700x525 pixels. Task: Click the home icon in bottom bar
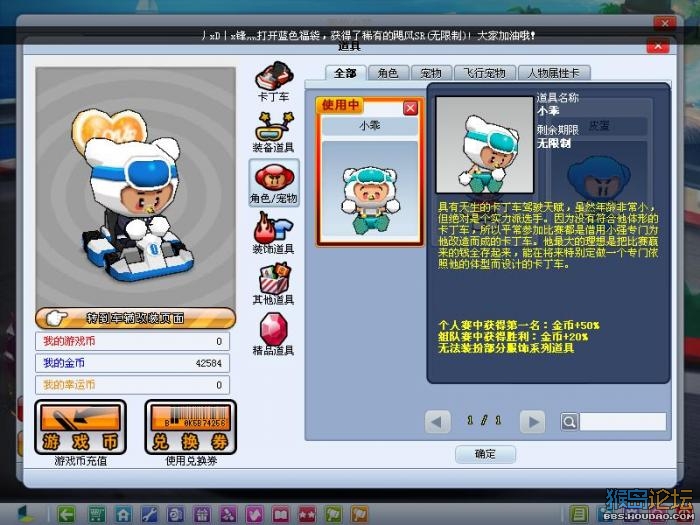(x=123, y=515)
